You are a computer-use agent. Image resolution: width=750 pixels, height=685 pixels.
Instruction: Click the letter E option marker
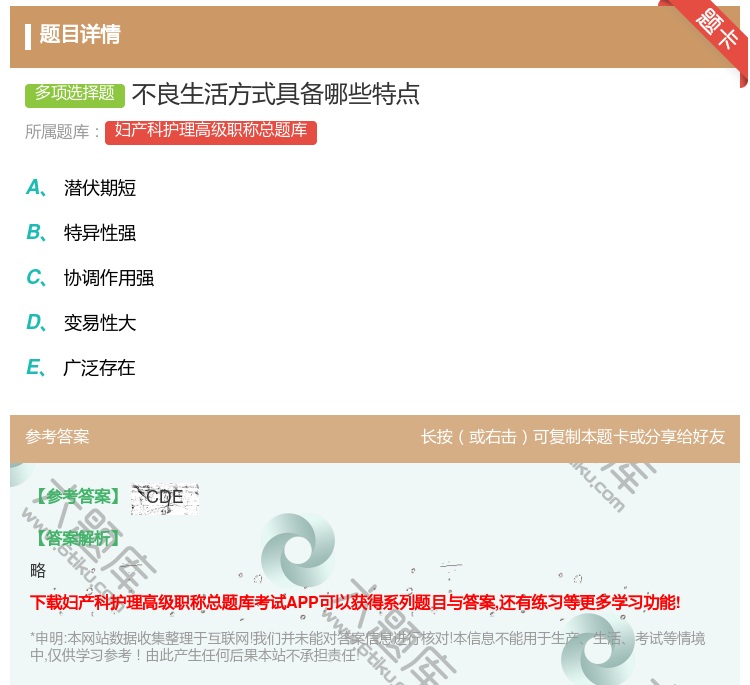(x=35, y=367)
